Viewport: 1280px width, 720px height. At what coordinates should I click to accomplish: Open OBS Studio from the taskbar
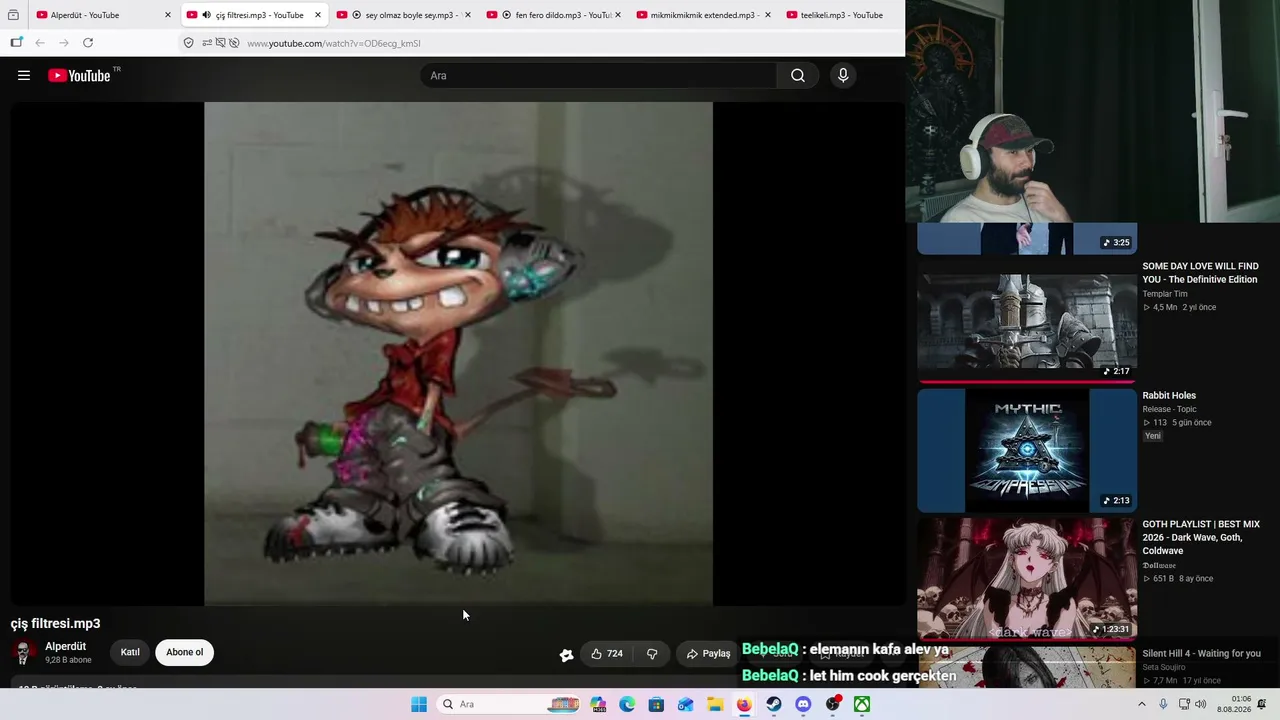(x=833, y=704)
